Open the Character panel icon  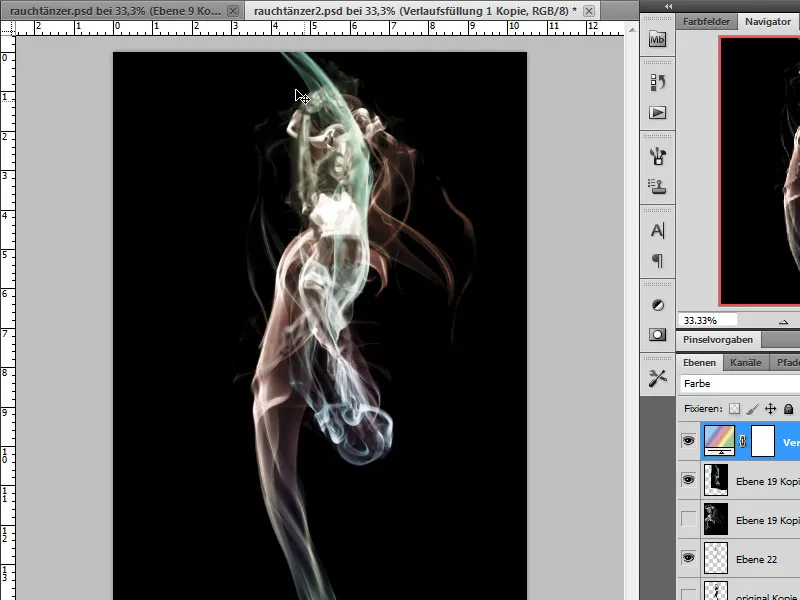(x=657, y=231)
